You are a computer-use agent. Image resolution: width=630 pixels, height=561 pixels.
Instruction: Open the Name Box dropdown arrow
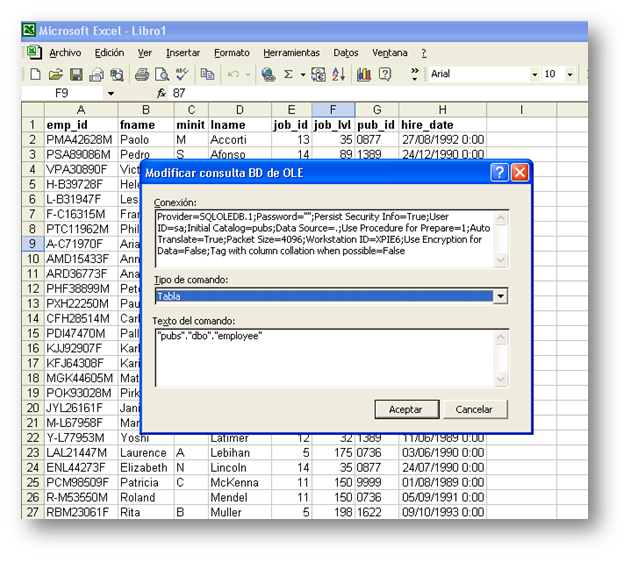coord(111,94)
